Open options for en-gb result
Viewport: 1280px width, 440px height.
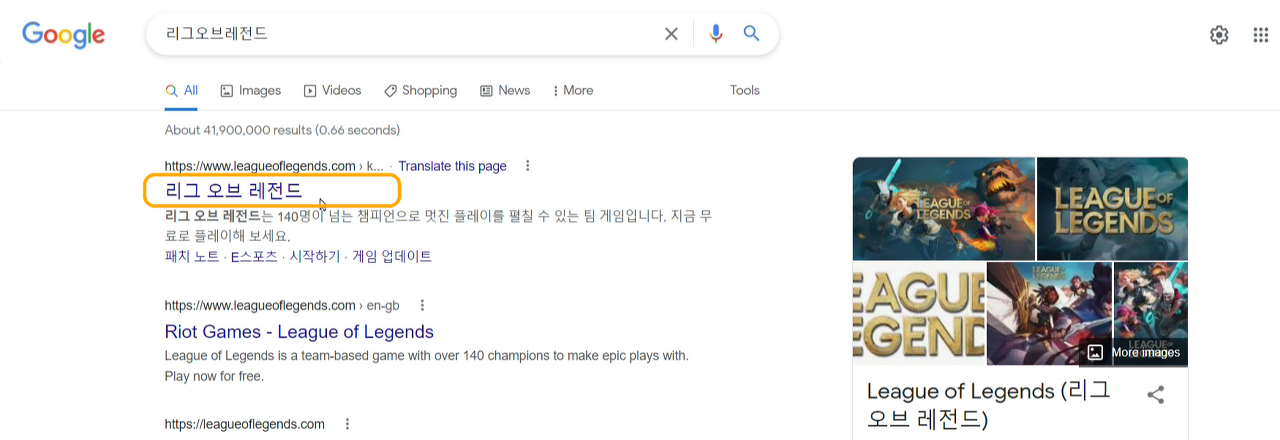[422, 305]
